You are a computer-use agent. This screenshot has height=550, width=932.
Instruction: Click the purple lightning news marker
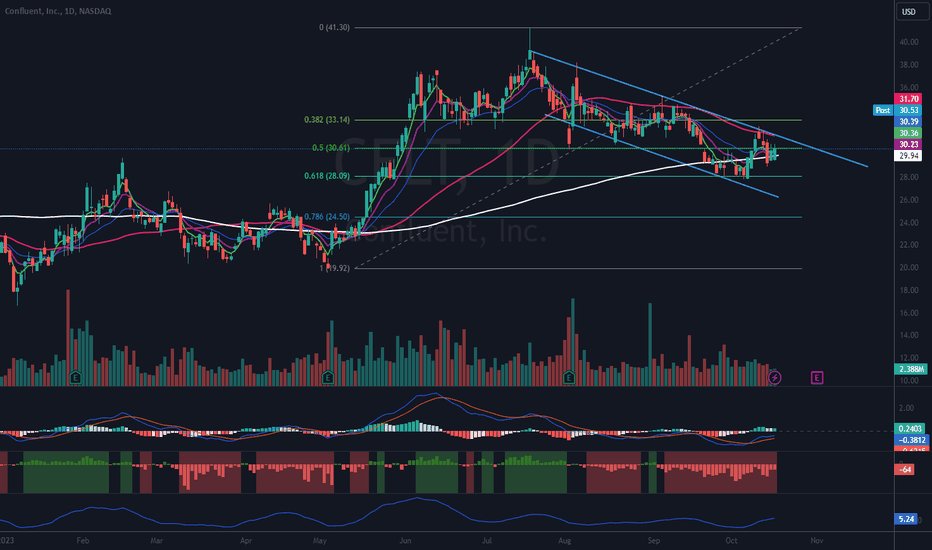(x=774, y=378)
